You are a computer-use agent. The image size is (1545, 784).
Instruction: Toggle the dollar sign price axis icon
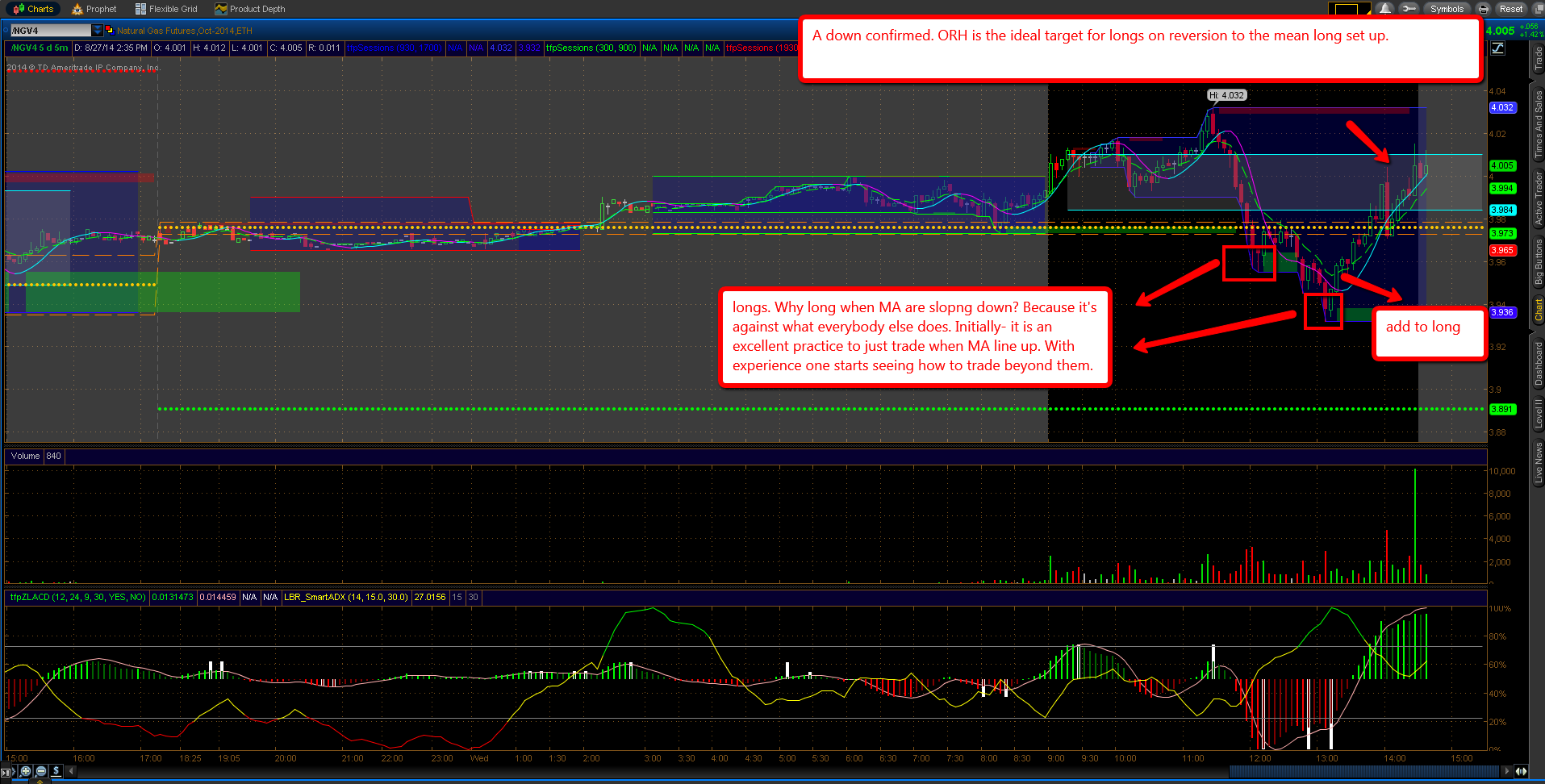[x=56, y=771]
